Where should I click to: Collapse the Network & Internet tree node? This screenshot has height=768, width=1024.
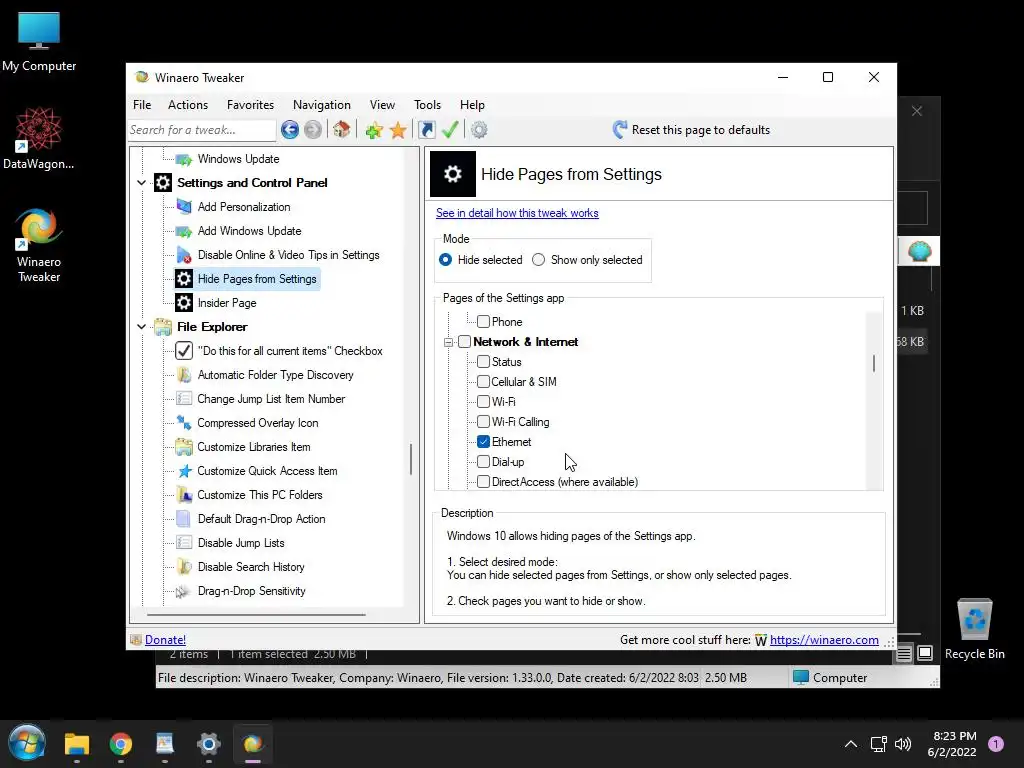point(448,342)
